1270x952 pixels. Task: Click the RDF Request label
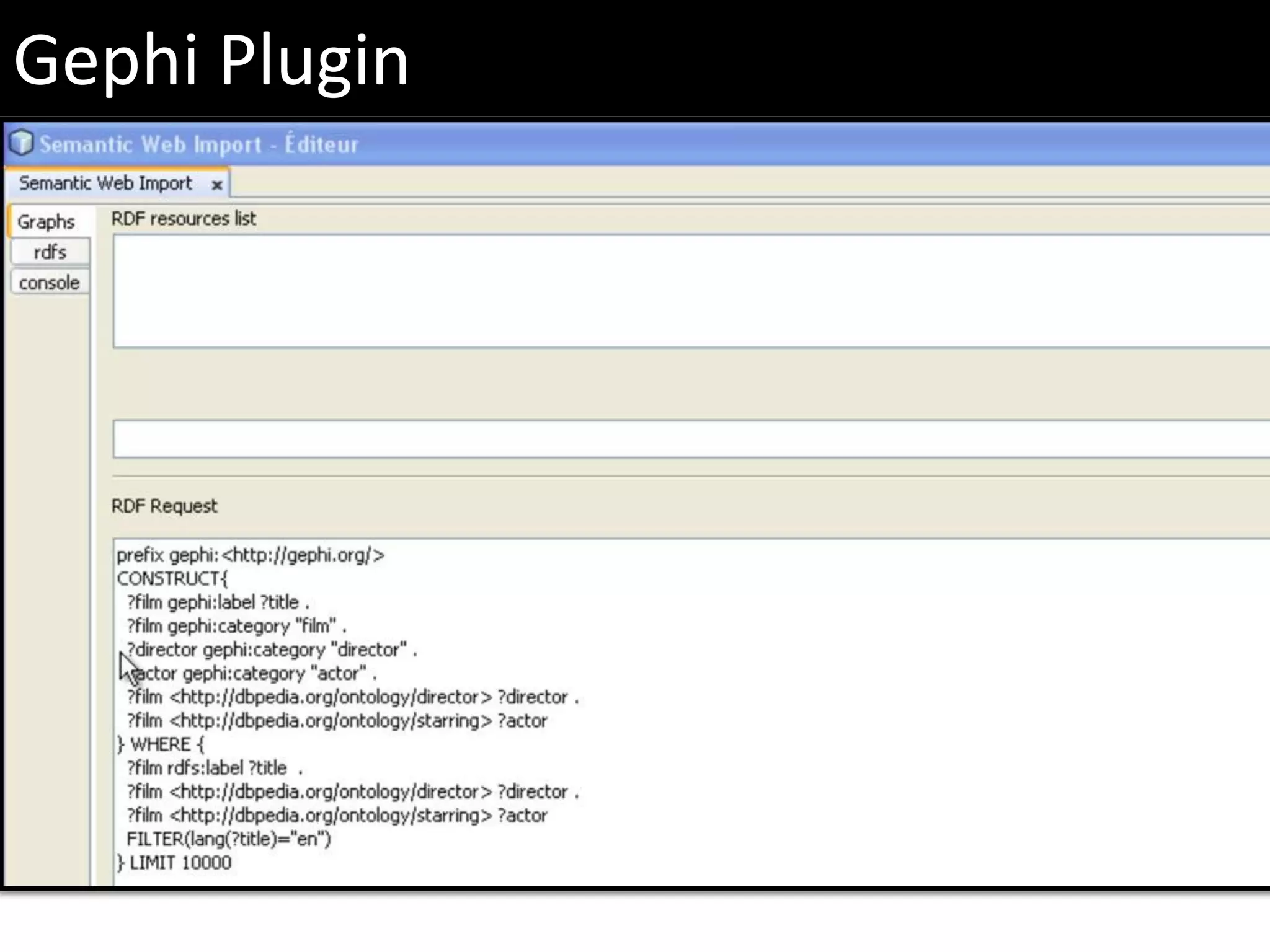(164, 506)
